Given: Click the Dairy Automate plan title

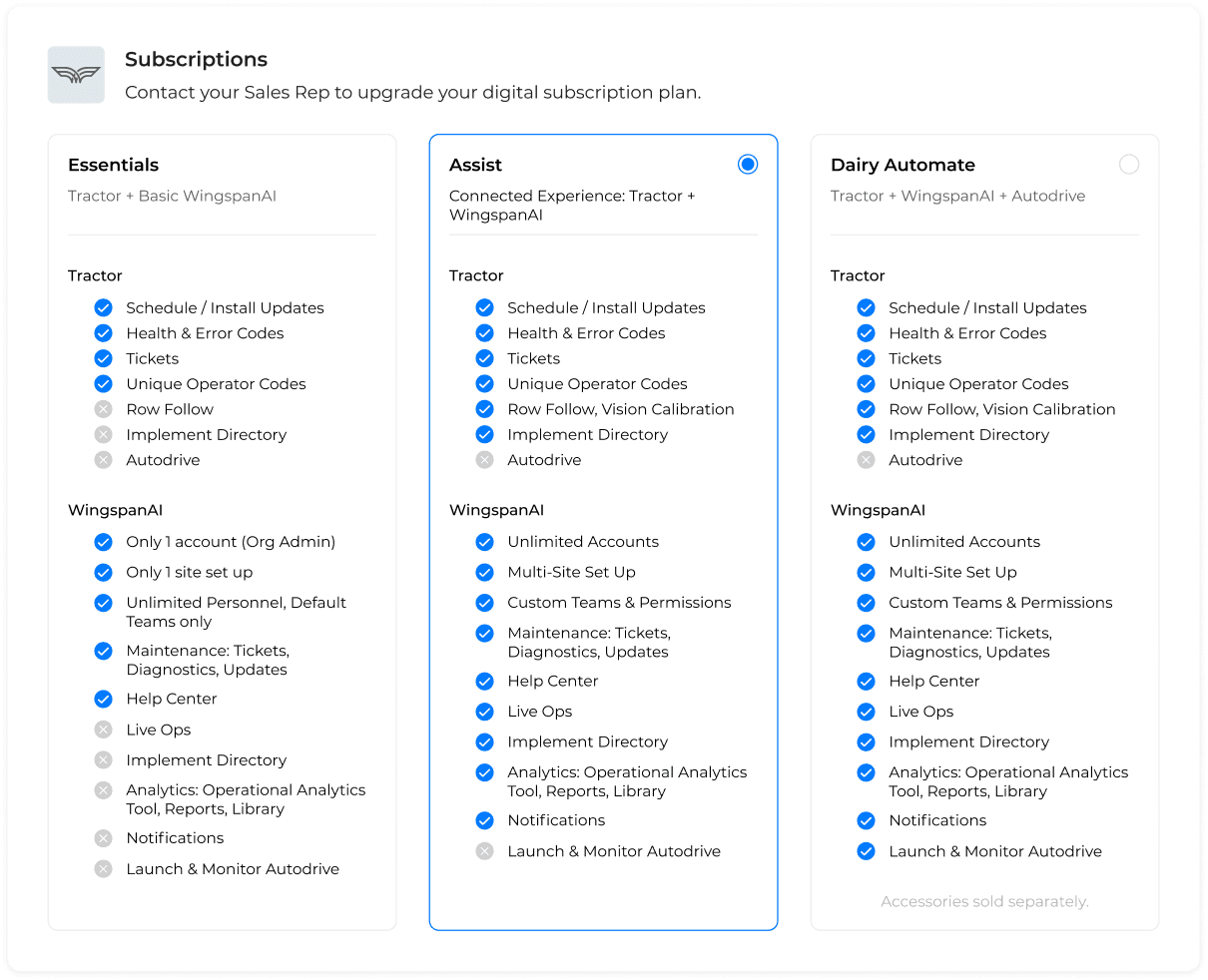Looking at the screenshot, I should pyautogui.click(x=903, y=165).
